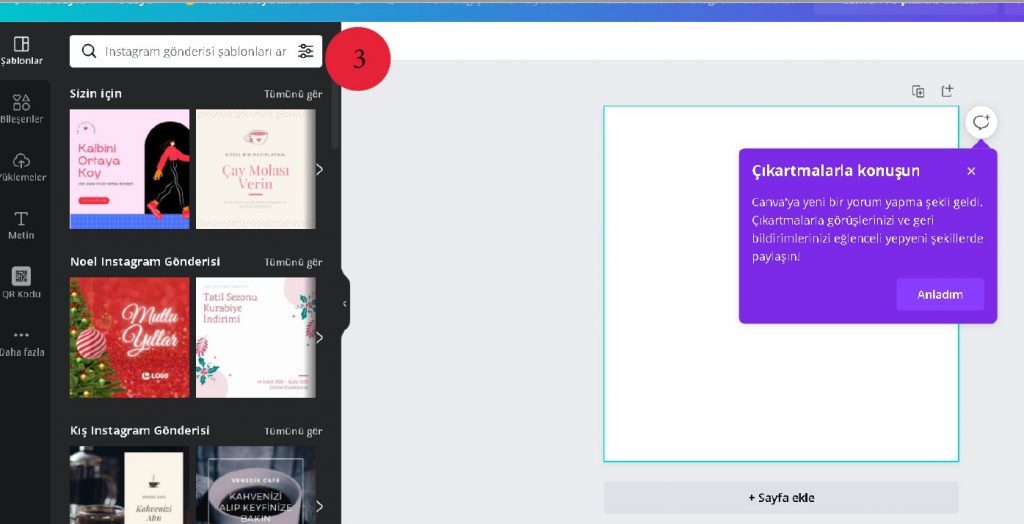Select the Mutlu Yıllar template thumbnail
Image resolution: width=1024 pixels, height=524 pixels.
point(129,337)
